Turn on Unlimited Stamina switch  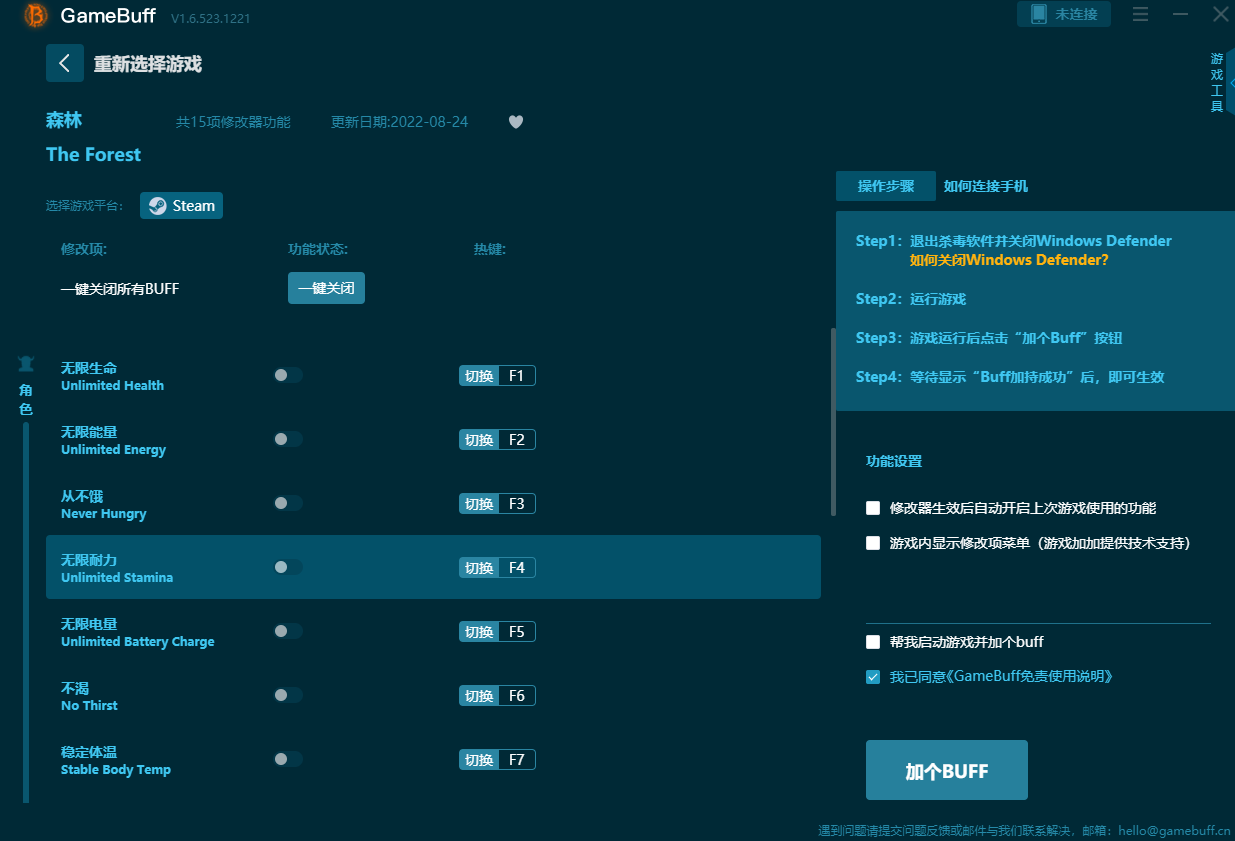click(x=288, y=567)
